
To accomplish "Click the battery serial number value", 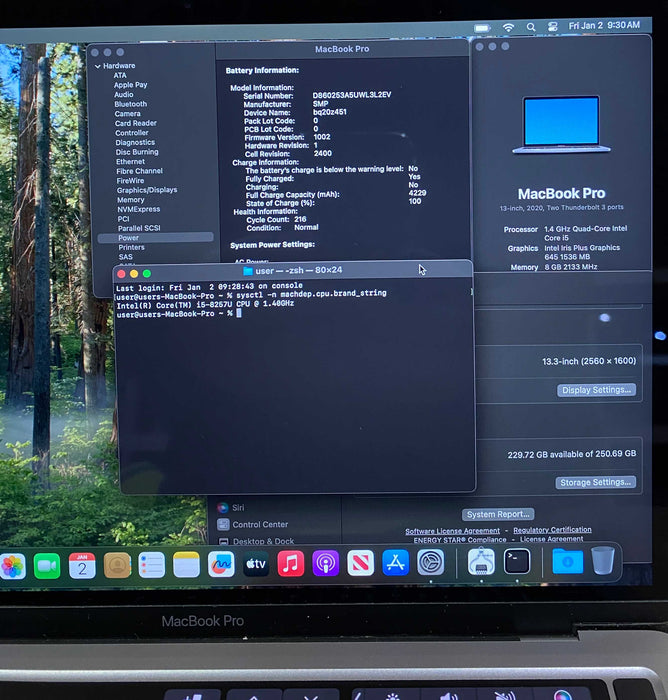I will 352,95.
